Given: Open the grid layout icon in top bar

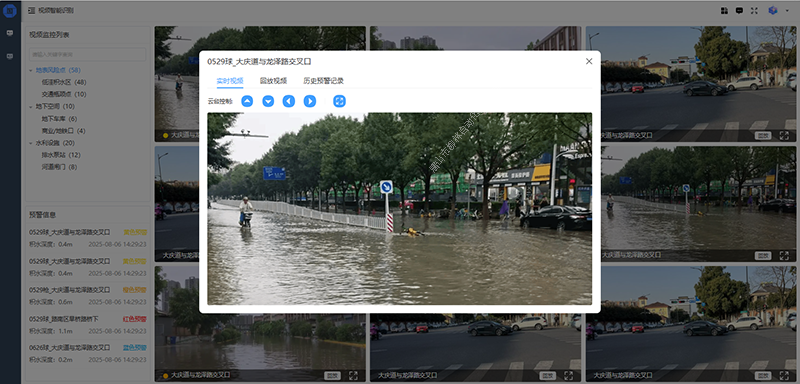Looking at the screenshot, I should tap(724, 10).
